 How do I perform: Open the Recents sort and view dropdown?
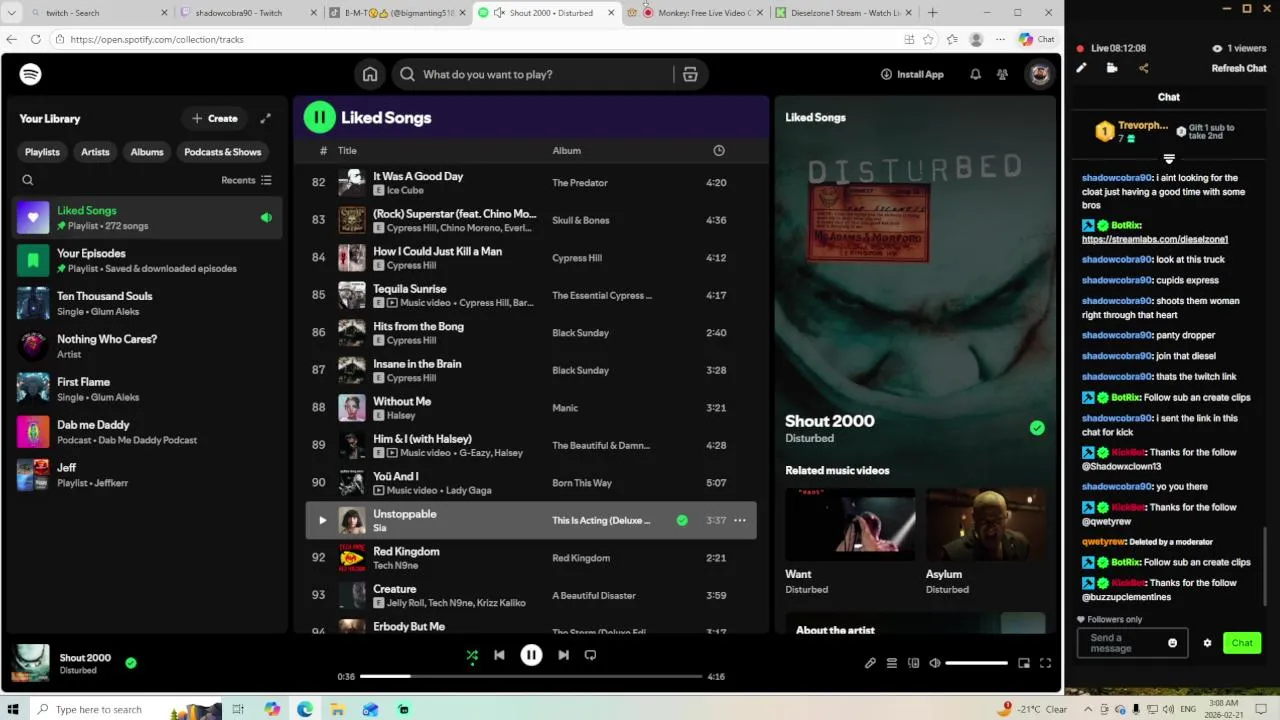click(x=246, y=180)
